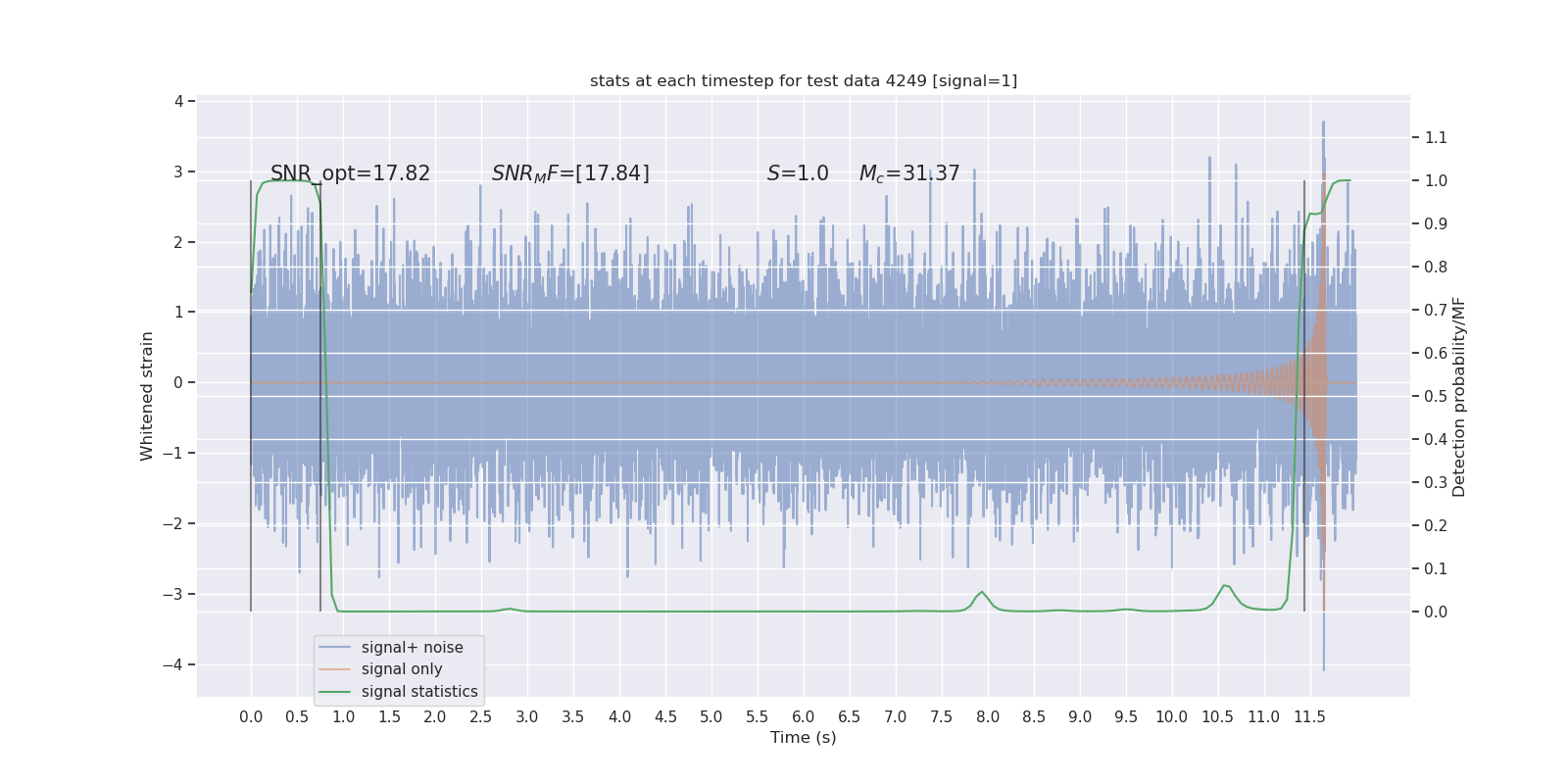The width and height of the screenshot is (1568, 784).
Task: Select the 0.3 detection probability tick label
Action: pyautogui.click(x=1436, y=482)
